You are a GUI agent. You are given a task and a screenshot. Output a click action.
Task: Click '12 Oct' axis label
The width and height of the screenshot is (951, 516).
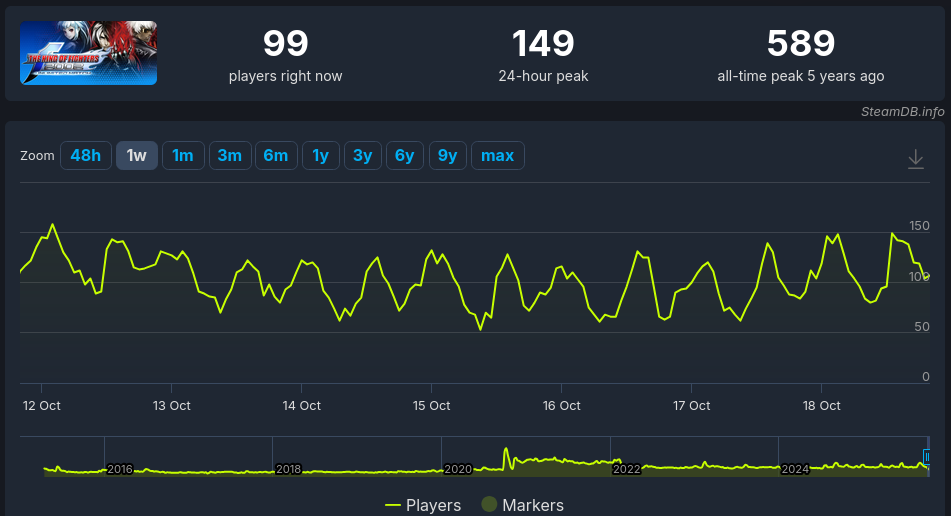pyautogui.click(x=41, y=406)
